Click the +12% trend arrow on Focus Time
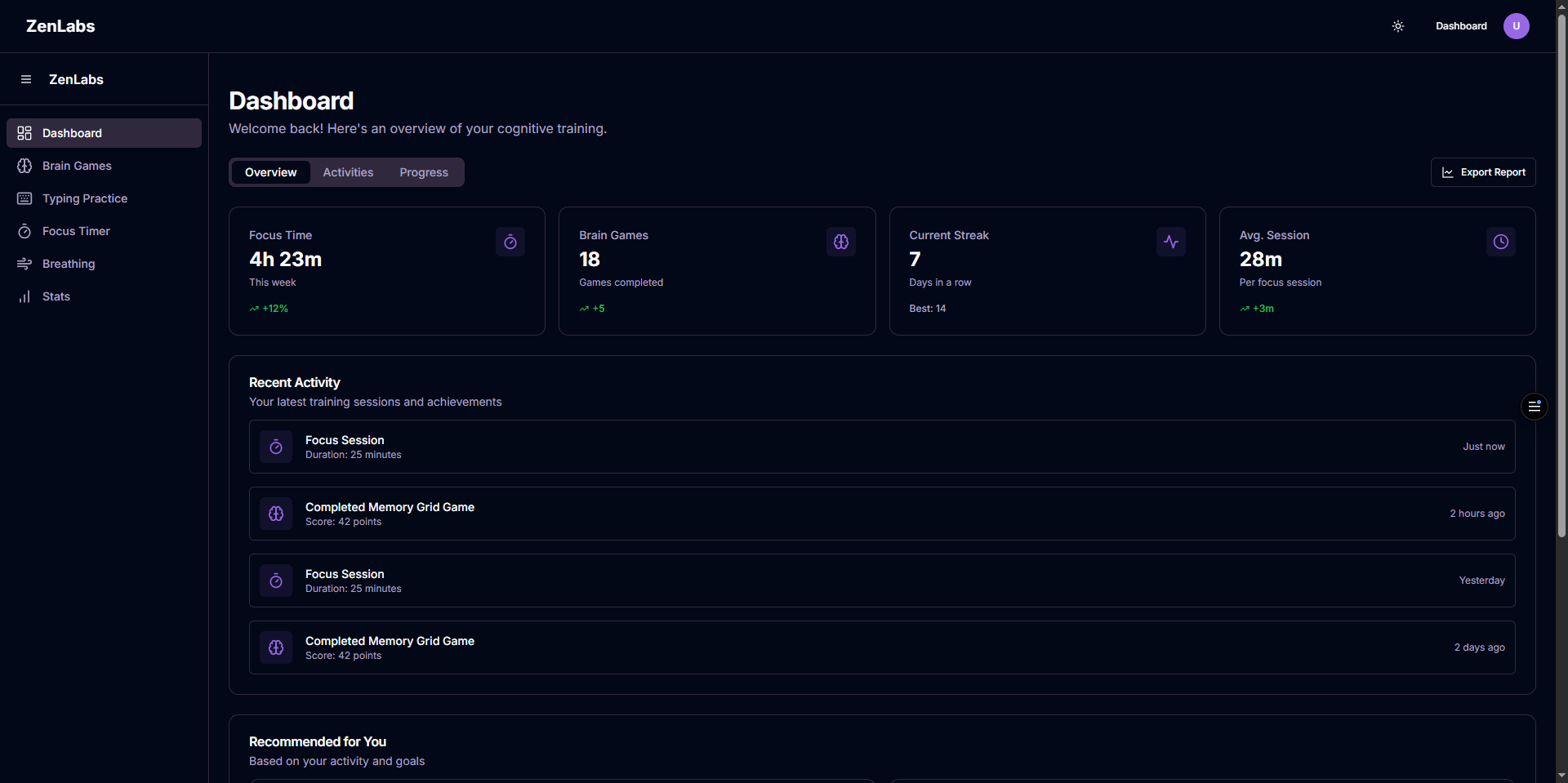Viewport: 1568px width, 783px height. (x=254, y=309)
